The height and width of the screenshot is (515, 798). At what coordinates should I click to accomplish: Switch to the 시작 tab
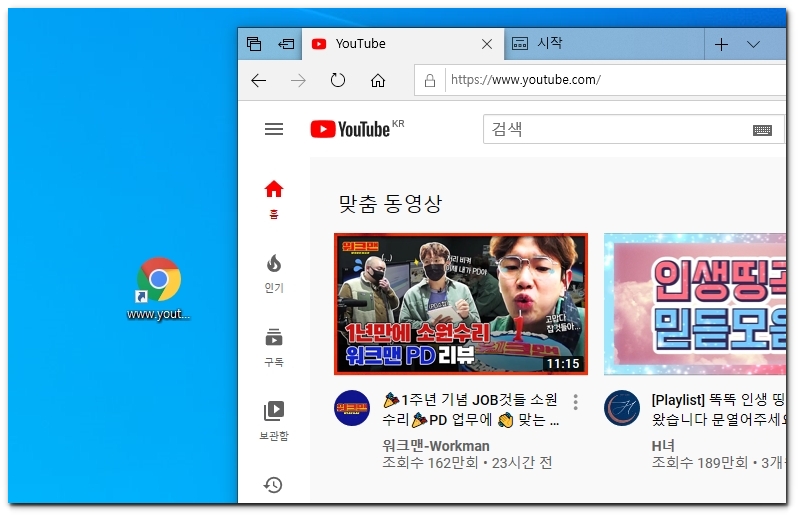click(605, 44)
